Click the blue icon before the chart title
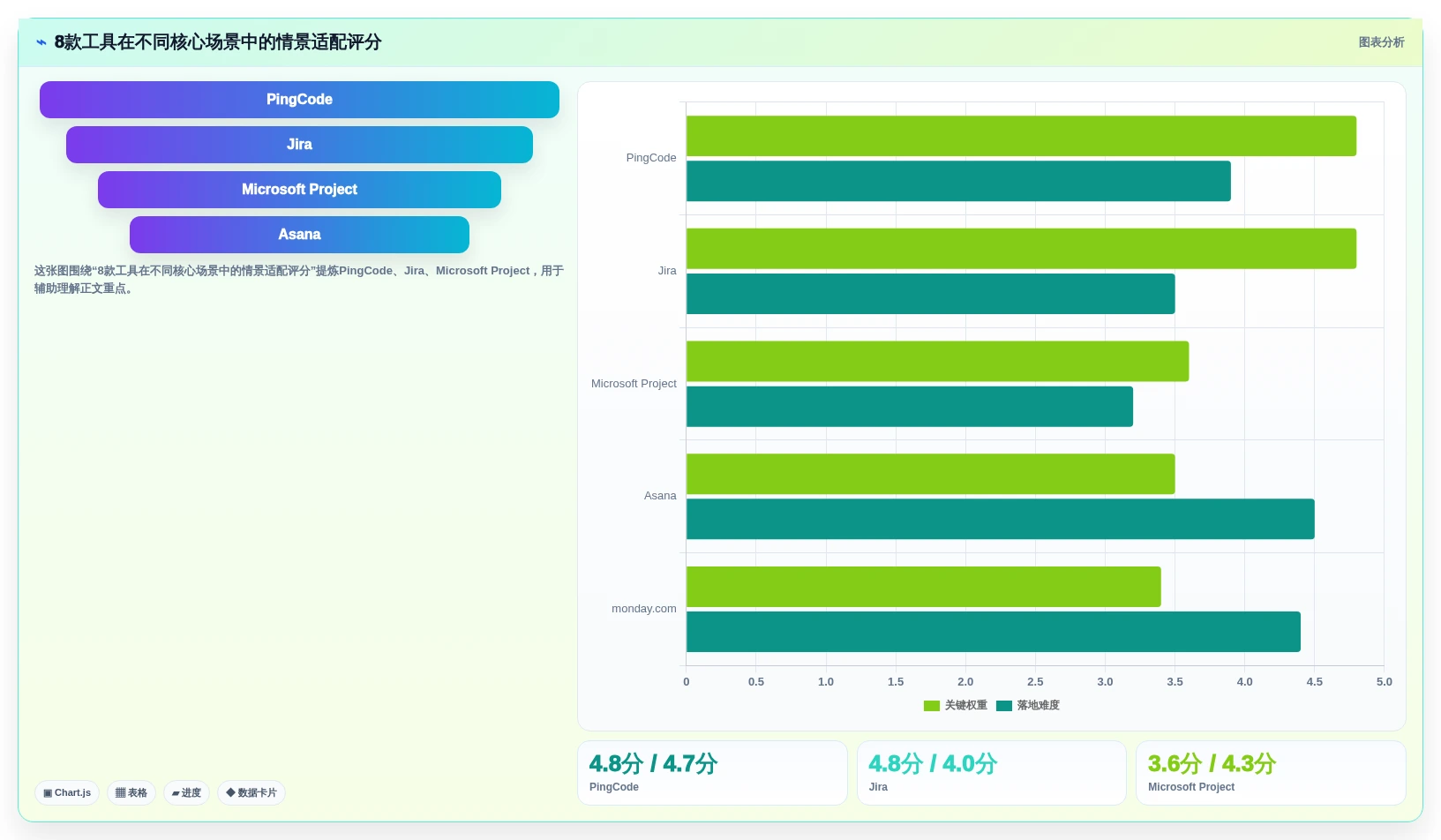Viewport: 1441px width, 840px height. point(41,42)
